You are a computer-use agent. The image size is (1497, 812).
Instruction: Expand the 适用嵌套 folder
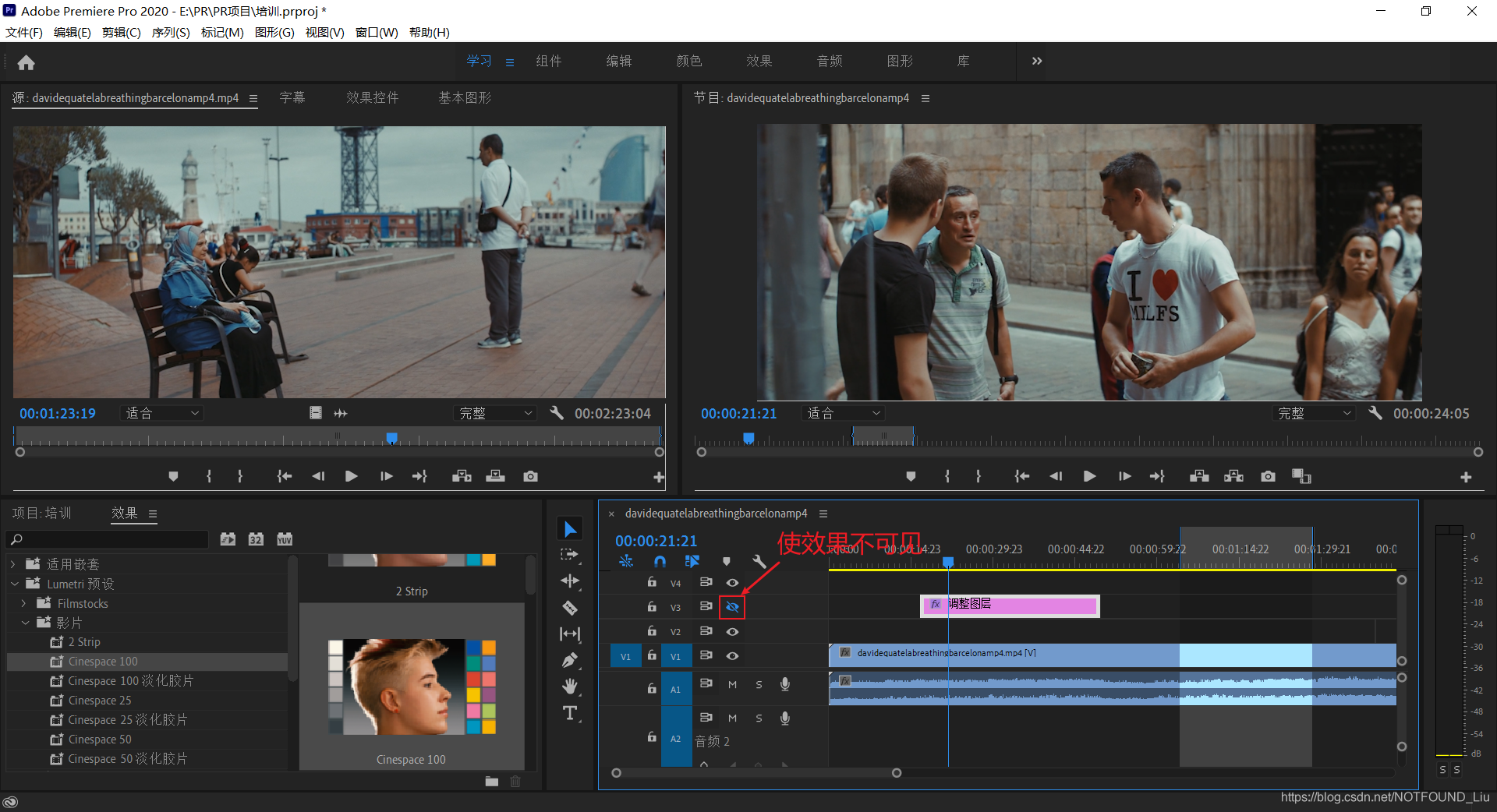(13, 564)
